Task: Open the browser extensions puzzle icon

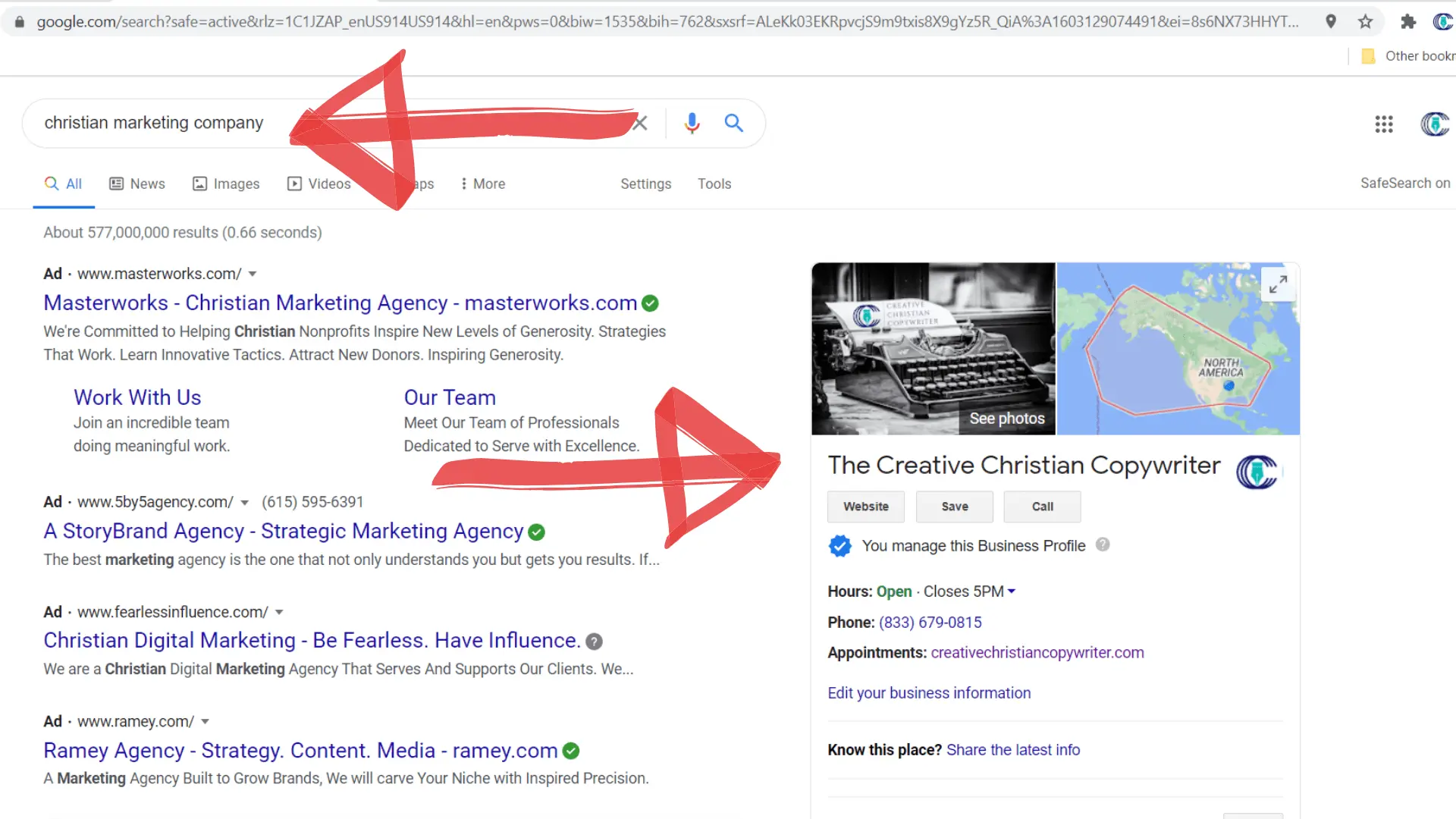Action: 1408,21
